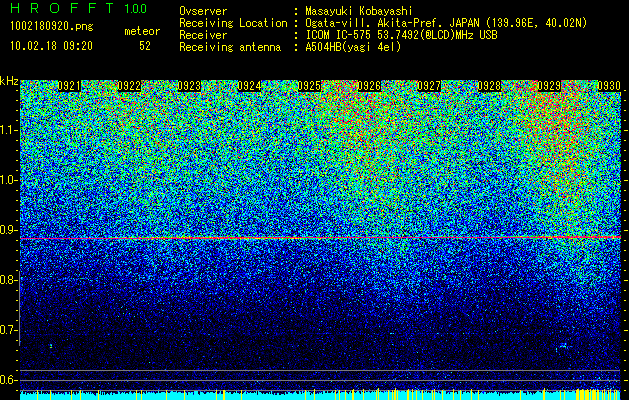Click the 0929 time marker

coord(549,86)
